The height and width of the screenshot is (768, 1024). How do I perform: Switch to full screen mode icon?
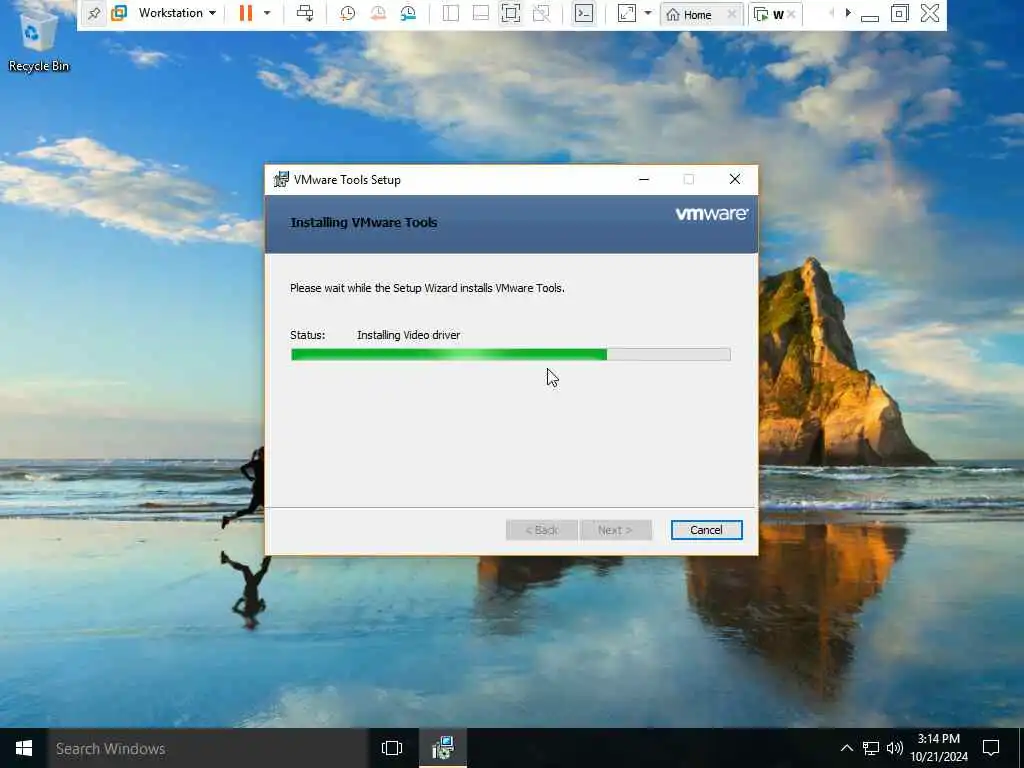[x=511, y=13]
